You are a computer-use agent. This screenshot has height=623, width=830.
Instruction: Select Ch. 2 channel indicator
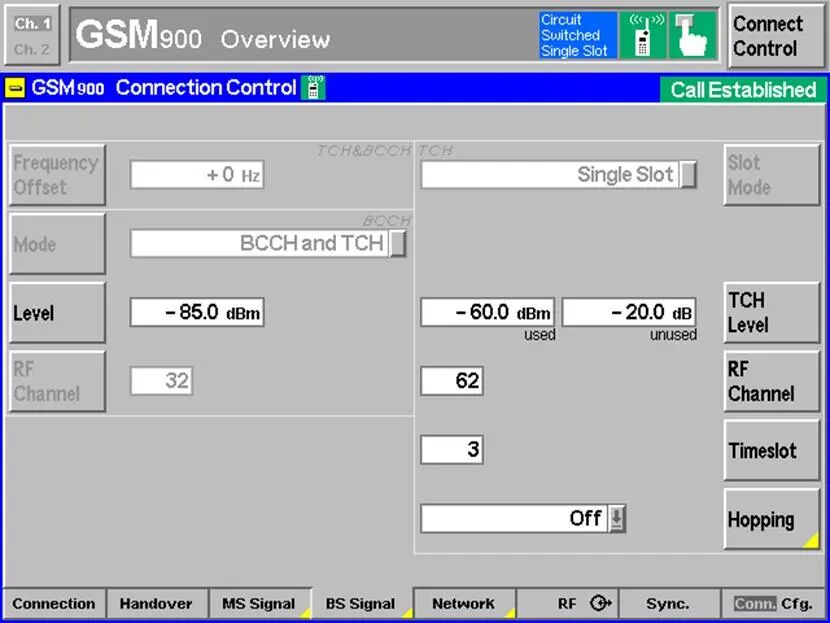[32, 49]
